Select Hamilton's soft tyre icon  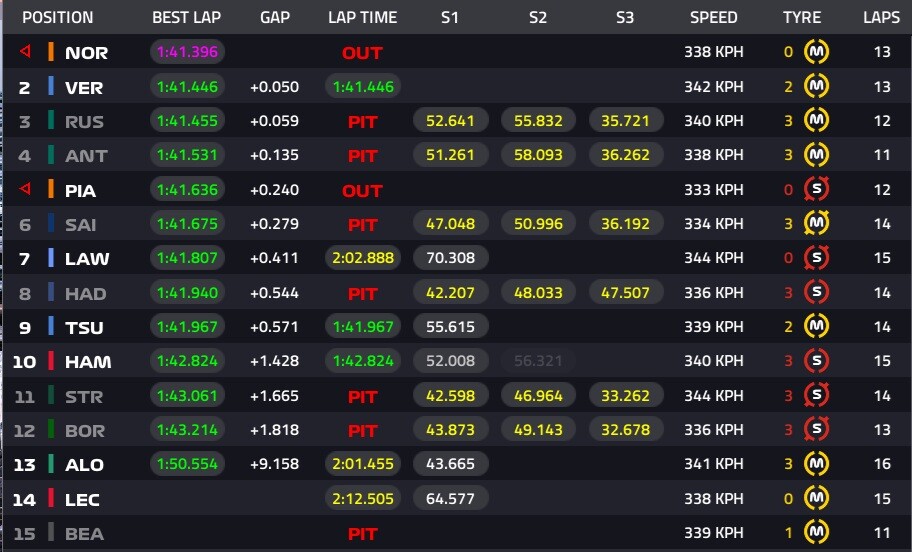[x=817, y=361]
